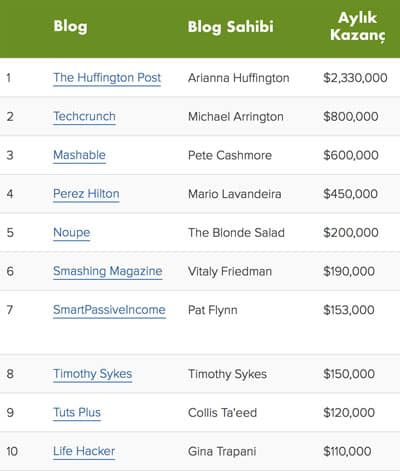
Task: Click the Noupe blog link
Action: coord(71,232)
